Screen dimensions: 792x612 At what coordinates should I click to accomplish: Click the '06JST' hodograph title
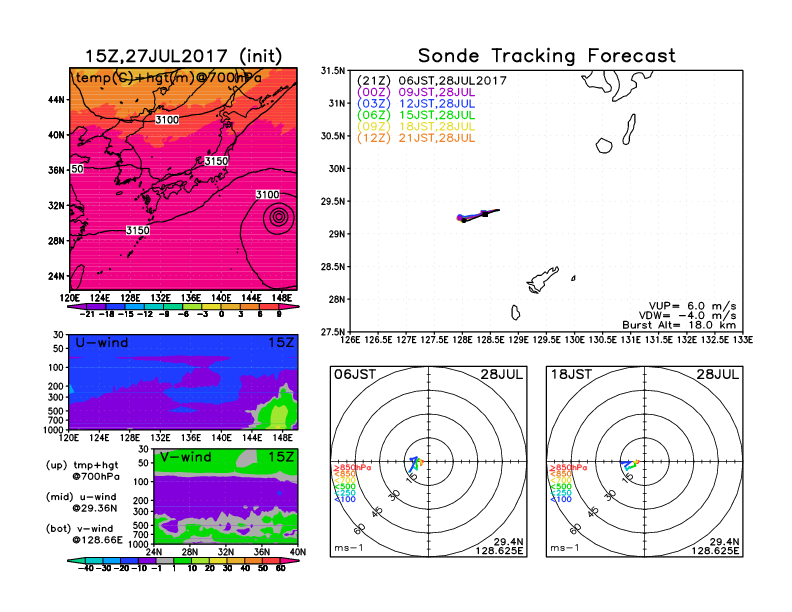tap(355, 375)
